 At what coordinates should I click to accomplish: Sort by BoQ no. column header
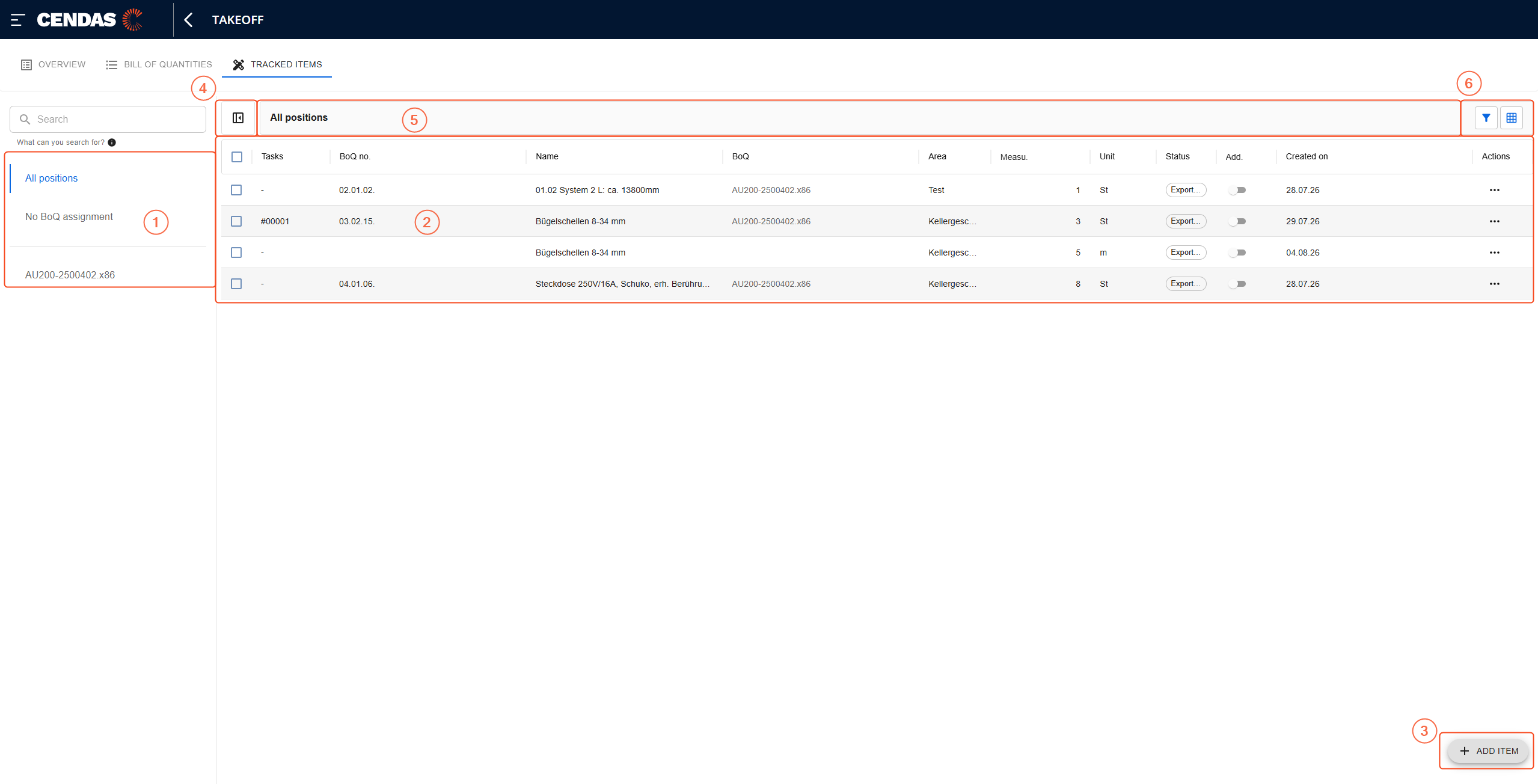click(x=355, y=156)
